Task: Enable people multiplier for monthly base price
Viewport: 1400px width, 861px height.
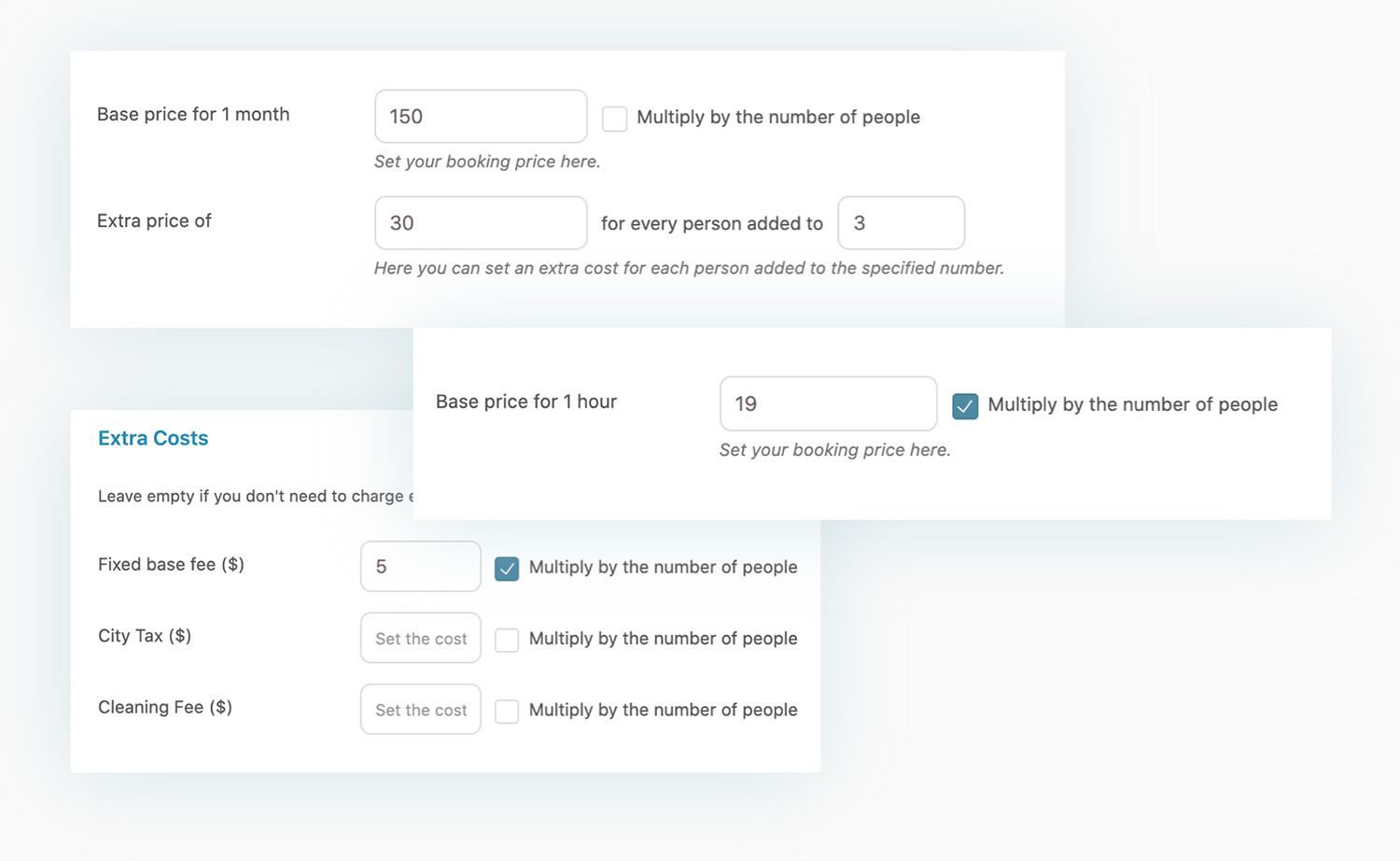Action: tap(614, 119)
